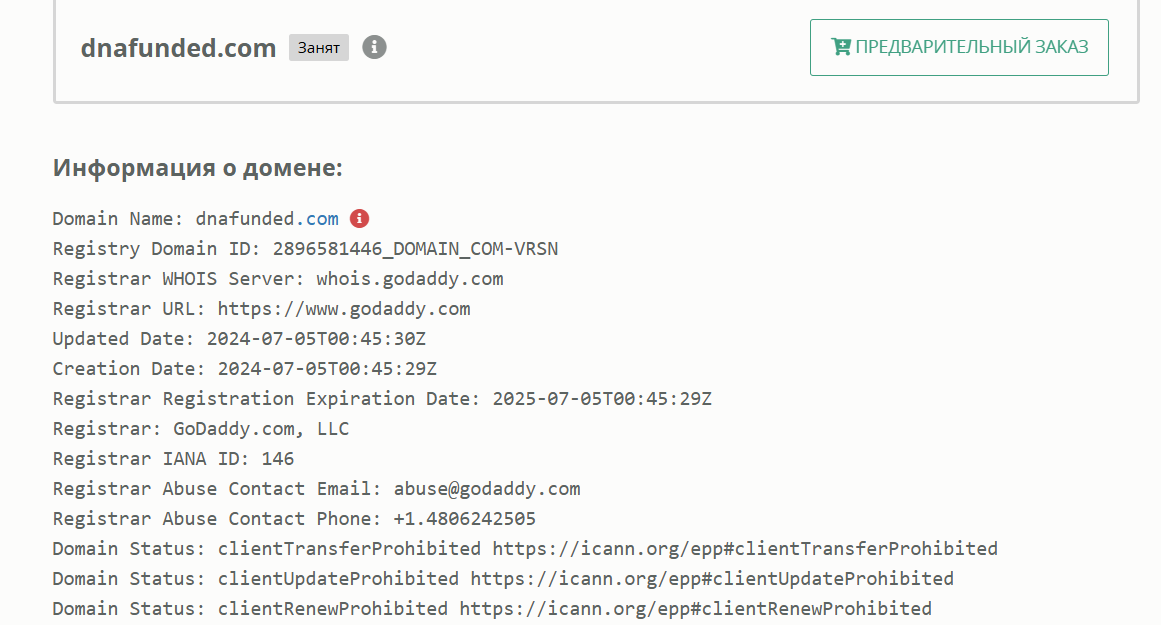The height and width of the screenshot is (625, 1161).
Task: Click the Занят status badge
Action: 318,47
